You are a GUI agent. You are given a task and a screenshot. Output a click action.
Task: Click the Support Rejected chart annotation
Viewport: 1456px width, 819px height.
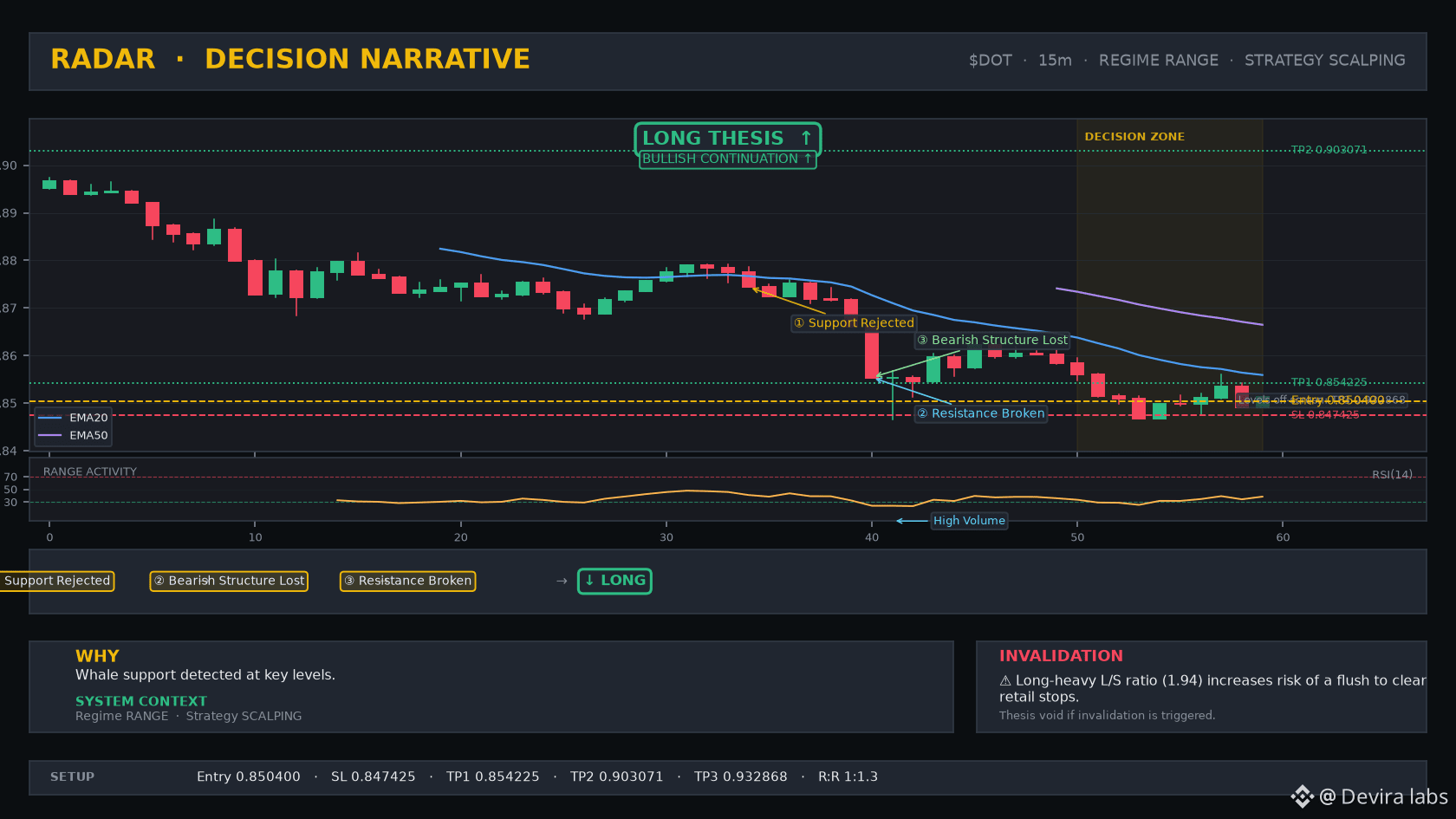(x=854, y=322)
